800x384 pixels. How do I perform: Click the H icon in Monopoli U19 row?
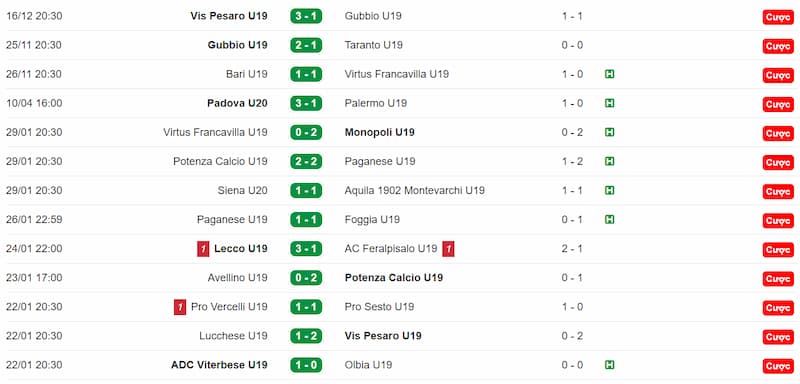point(609,132)
